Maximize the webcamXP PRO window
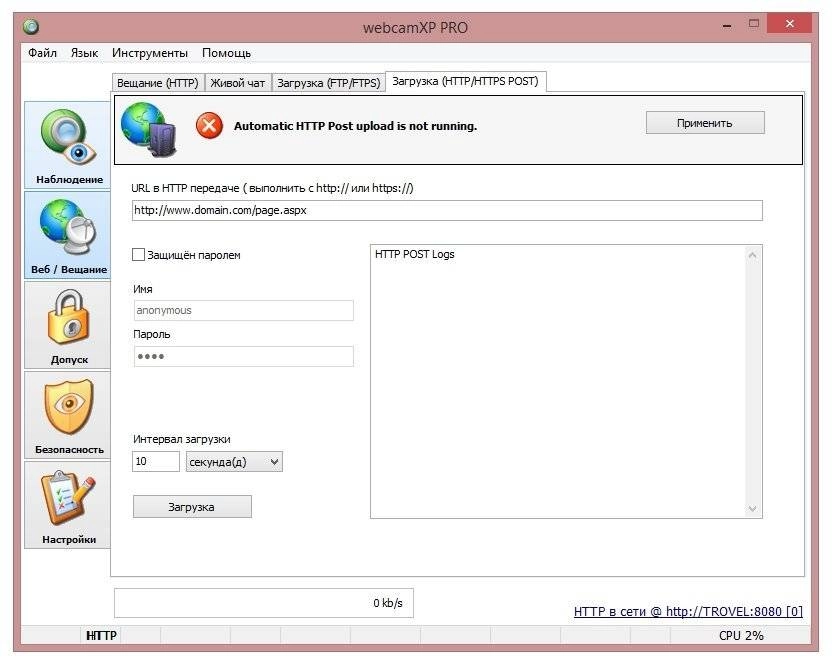 (754, 24)
